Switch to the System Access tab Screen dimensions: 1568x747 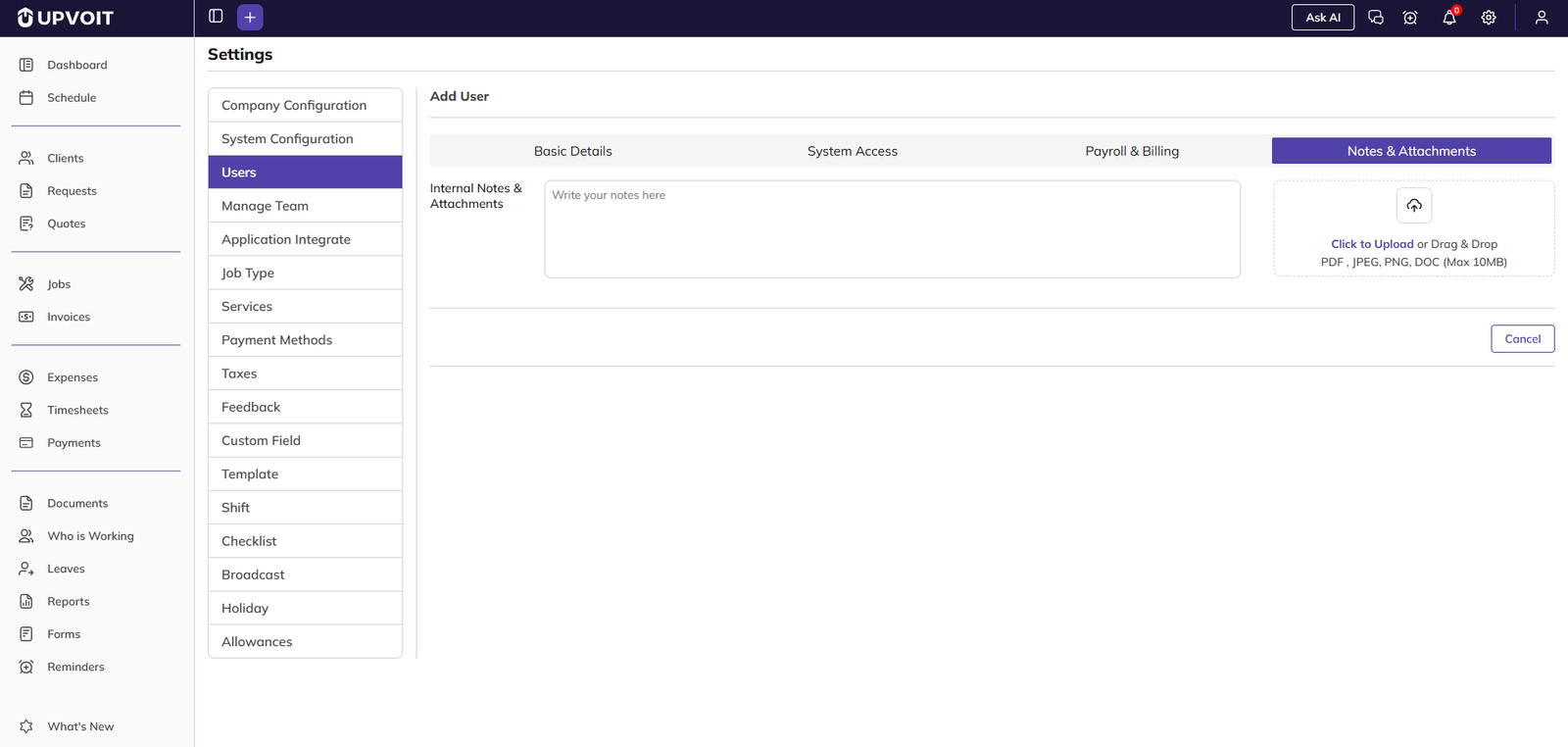pyautogui.click(x=852, y=151)
